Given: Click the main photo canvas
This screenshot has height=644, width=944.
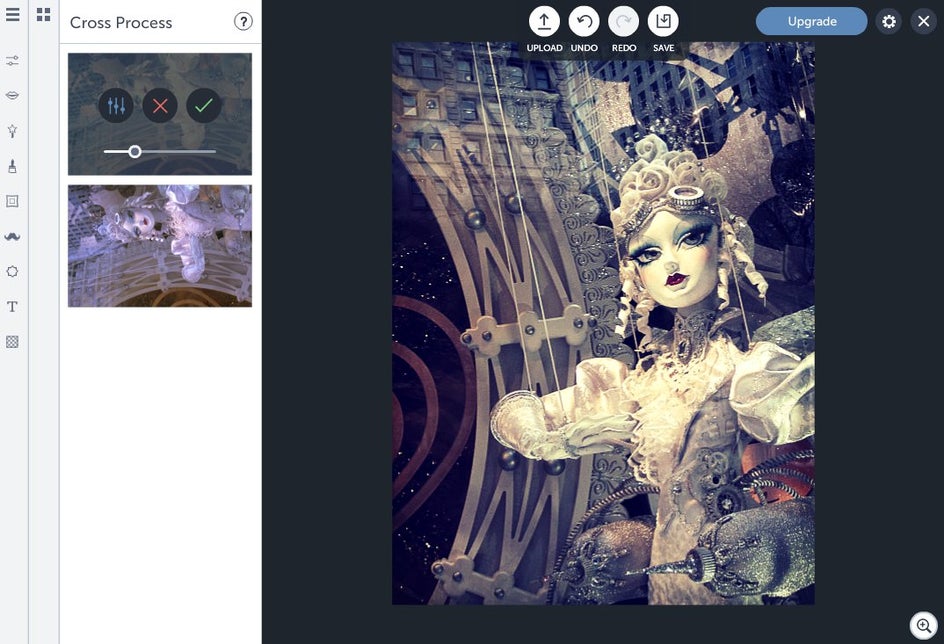Looking at the screenshot, I should point(603,323).
